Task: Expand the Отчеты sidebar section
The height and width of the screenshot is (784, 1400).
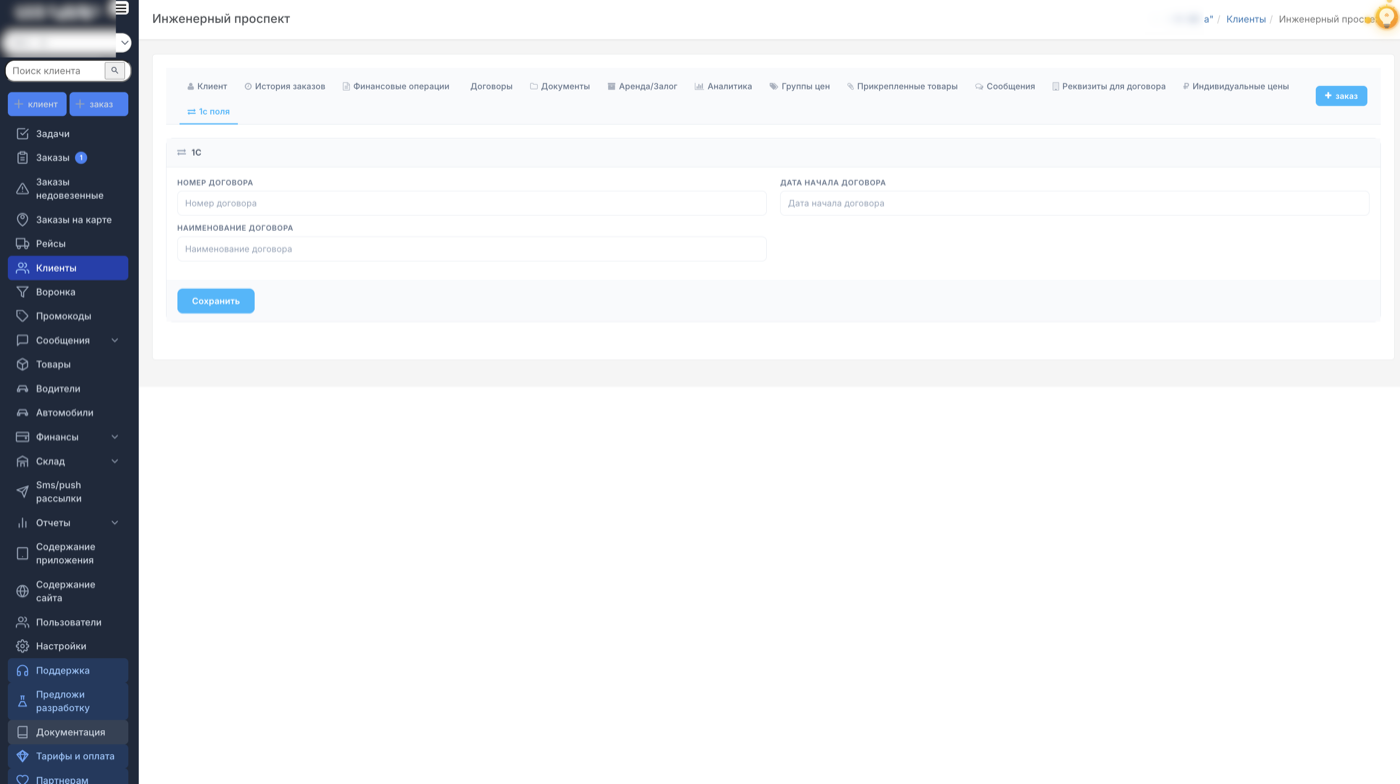Action: coord(114,523)
